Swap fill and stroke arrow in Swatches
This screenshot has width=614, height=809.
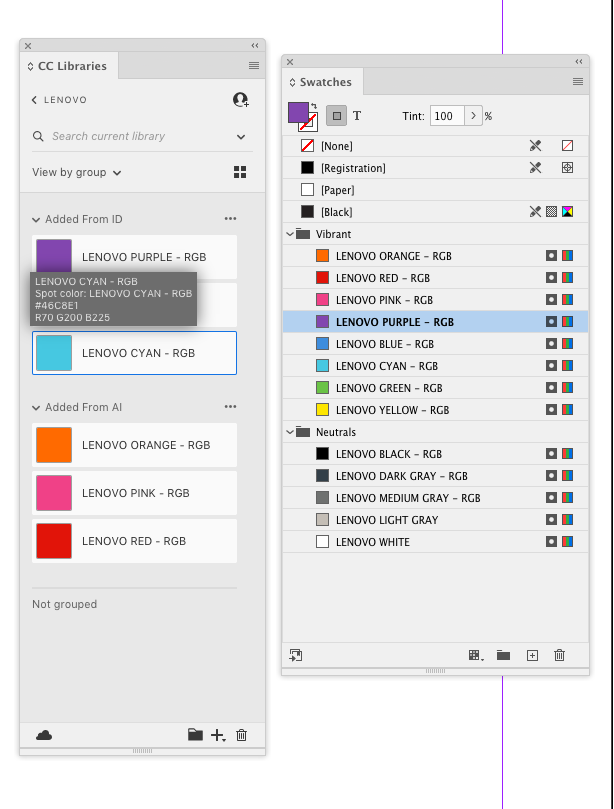click(x=314, y=105)
